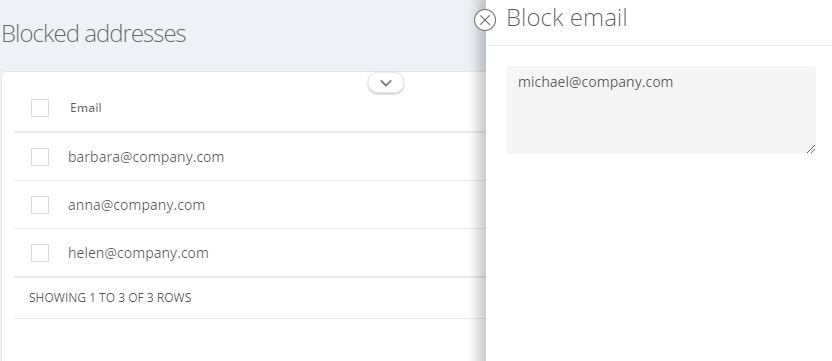Click the Block email panel title
Viewport: 832px width, 361px height.
click(x=567, y=18)
